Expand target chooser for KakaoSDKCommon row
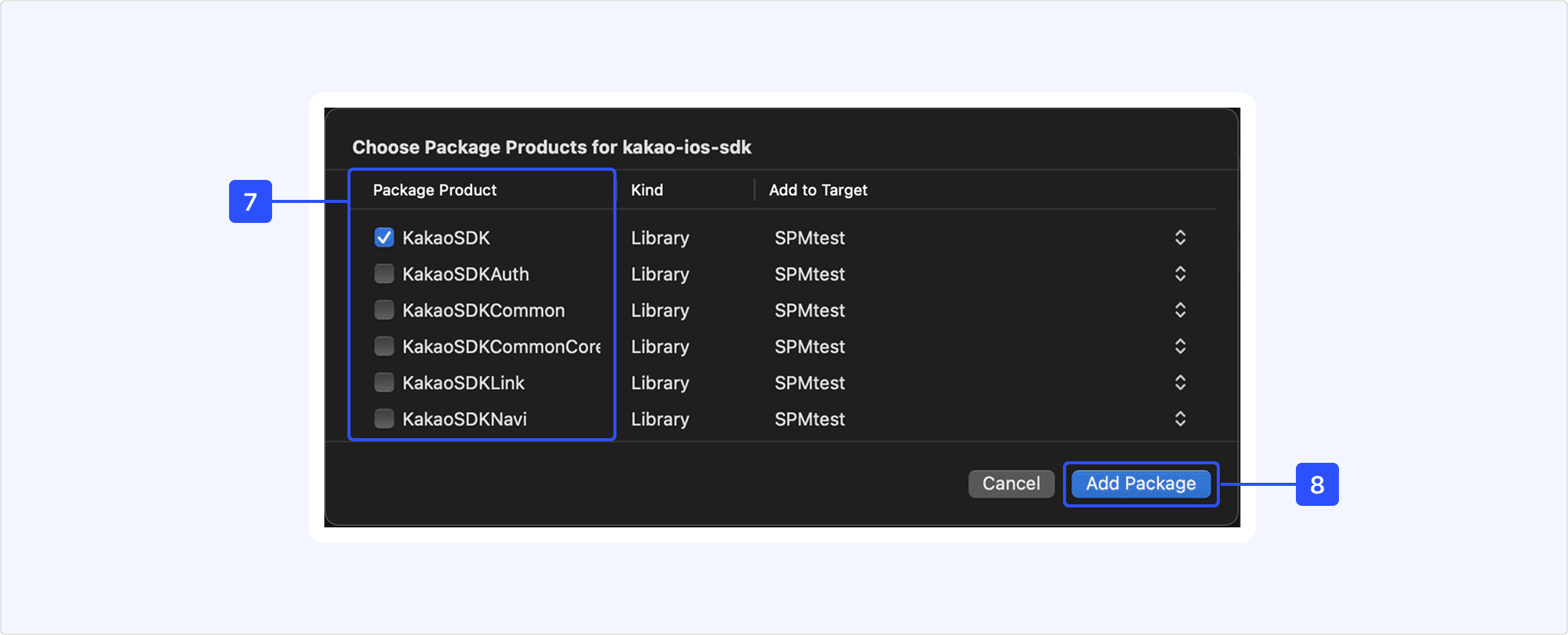 (x=1180, y=310)
